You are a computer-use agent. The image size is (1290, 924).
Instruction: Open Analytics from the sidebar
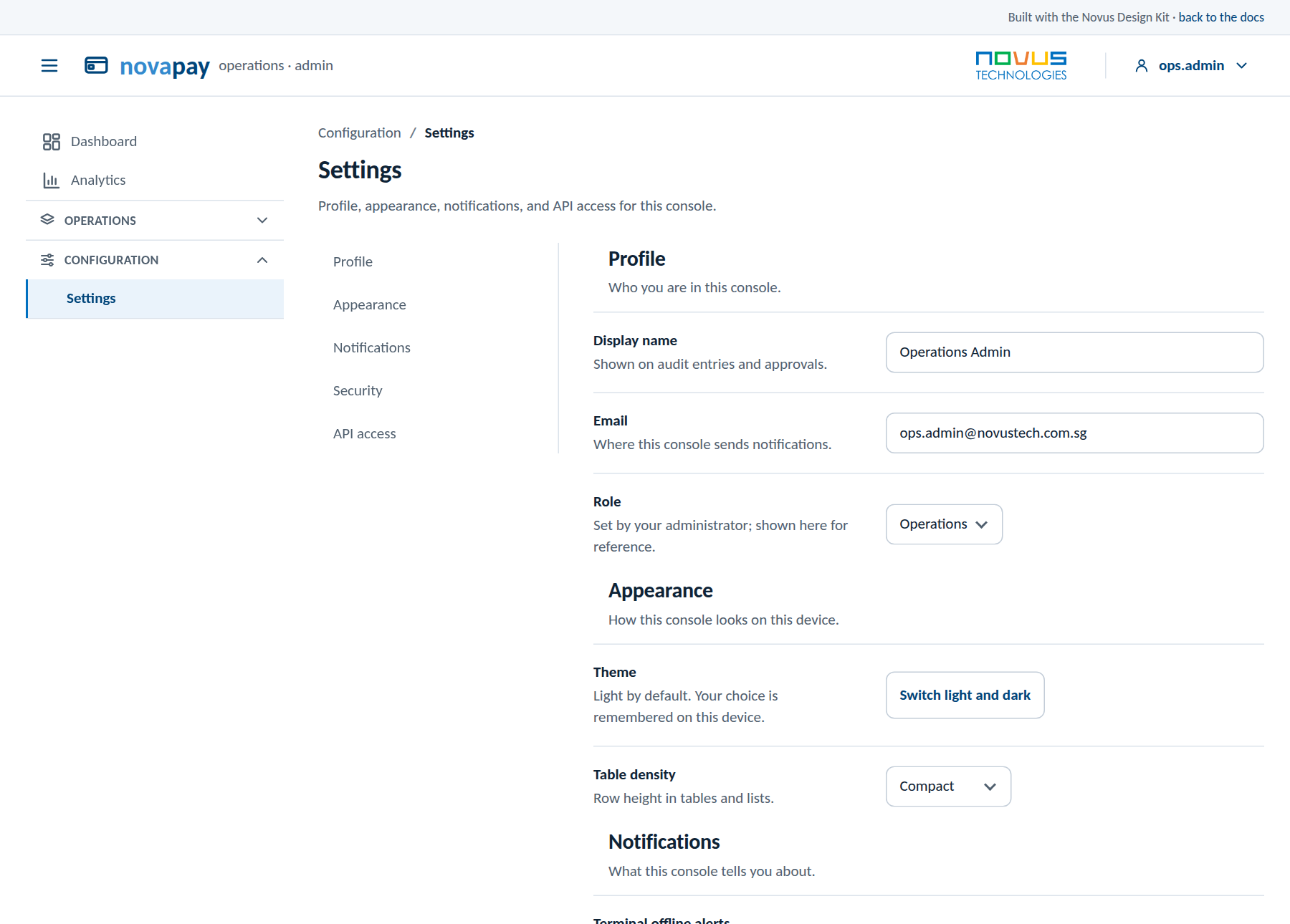point(155,181)
